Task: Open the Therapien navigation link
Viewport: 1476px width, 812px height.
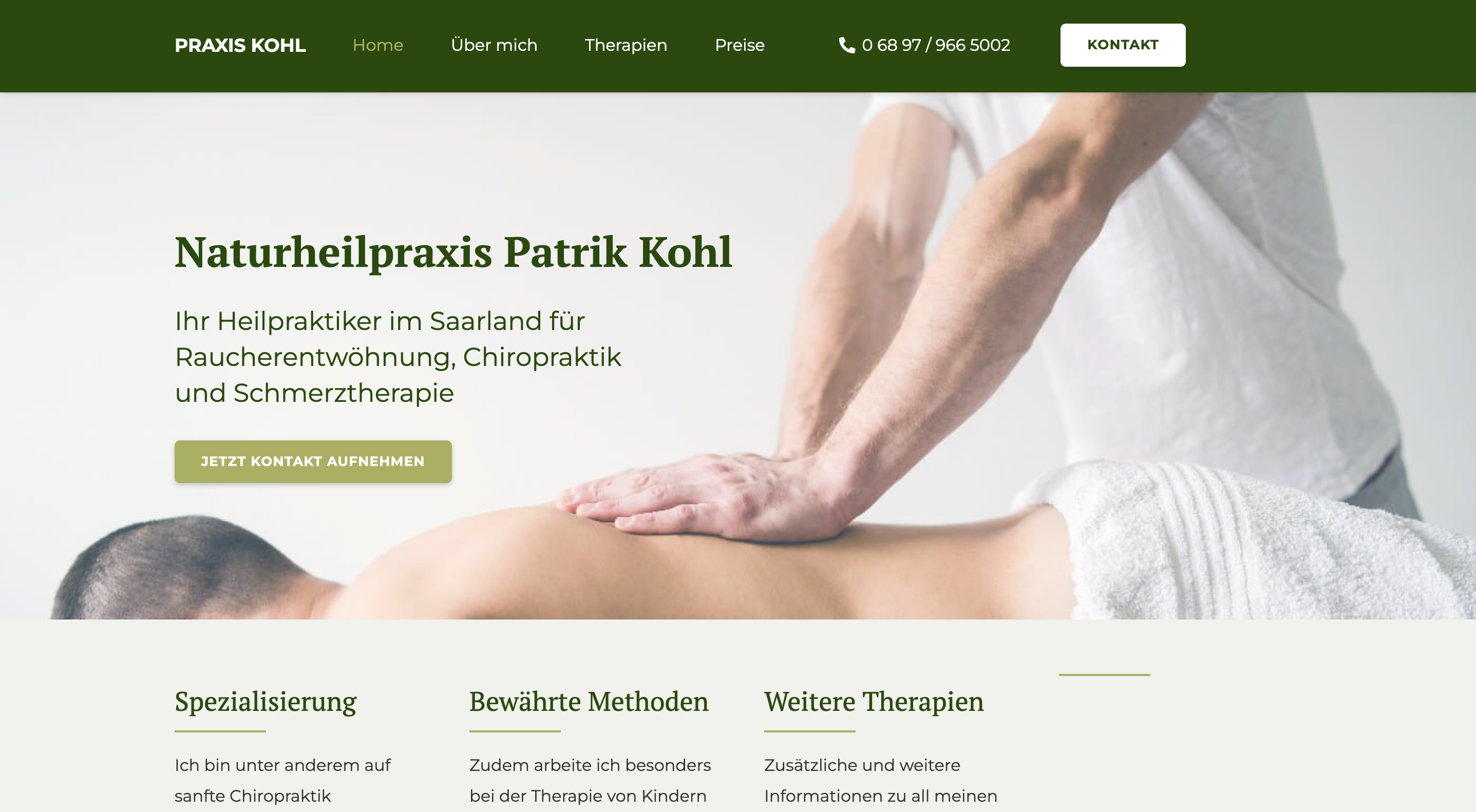Action: pos(626,45)
